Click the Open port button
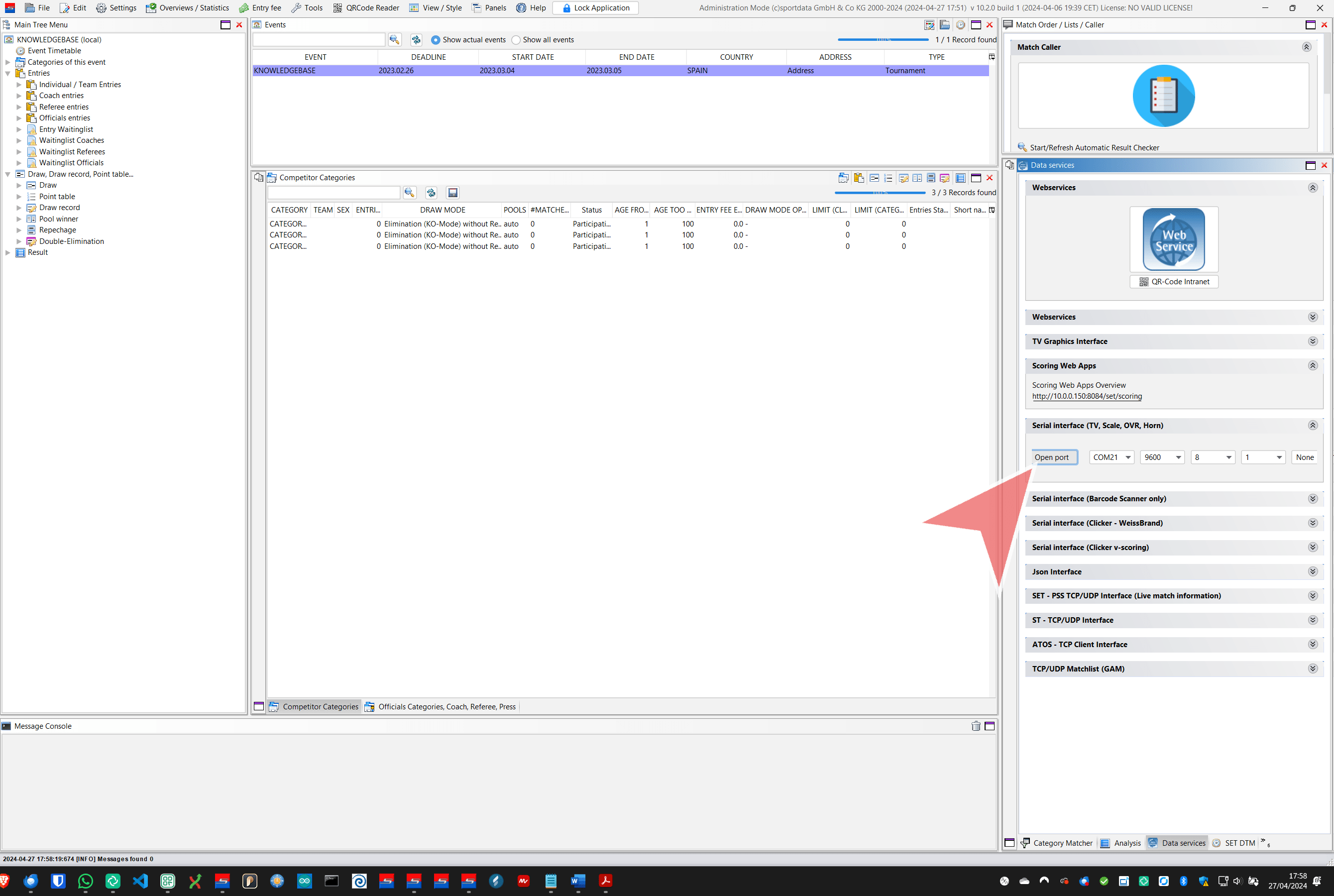1334x896 pixels. 1054,457
